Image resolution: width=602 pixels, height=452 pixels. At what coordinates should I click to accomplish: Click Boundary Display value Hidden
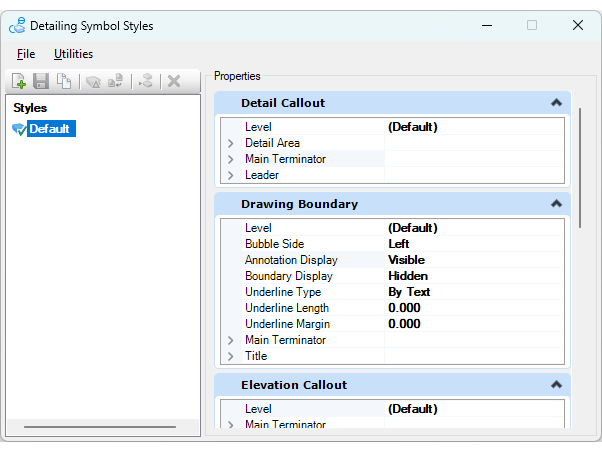[x=474, y=276]
